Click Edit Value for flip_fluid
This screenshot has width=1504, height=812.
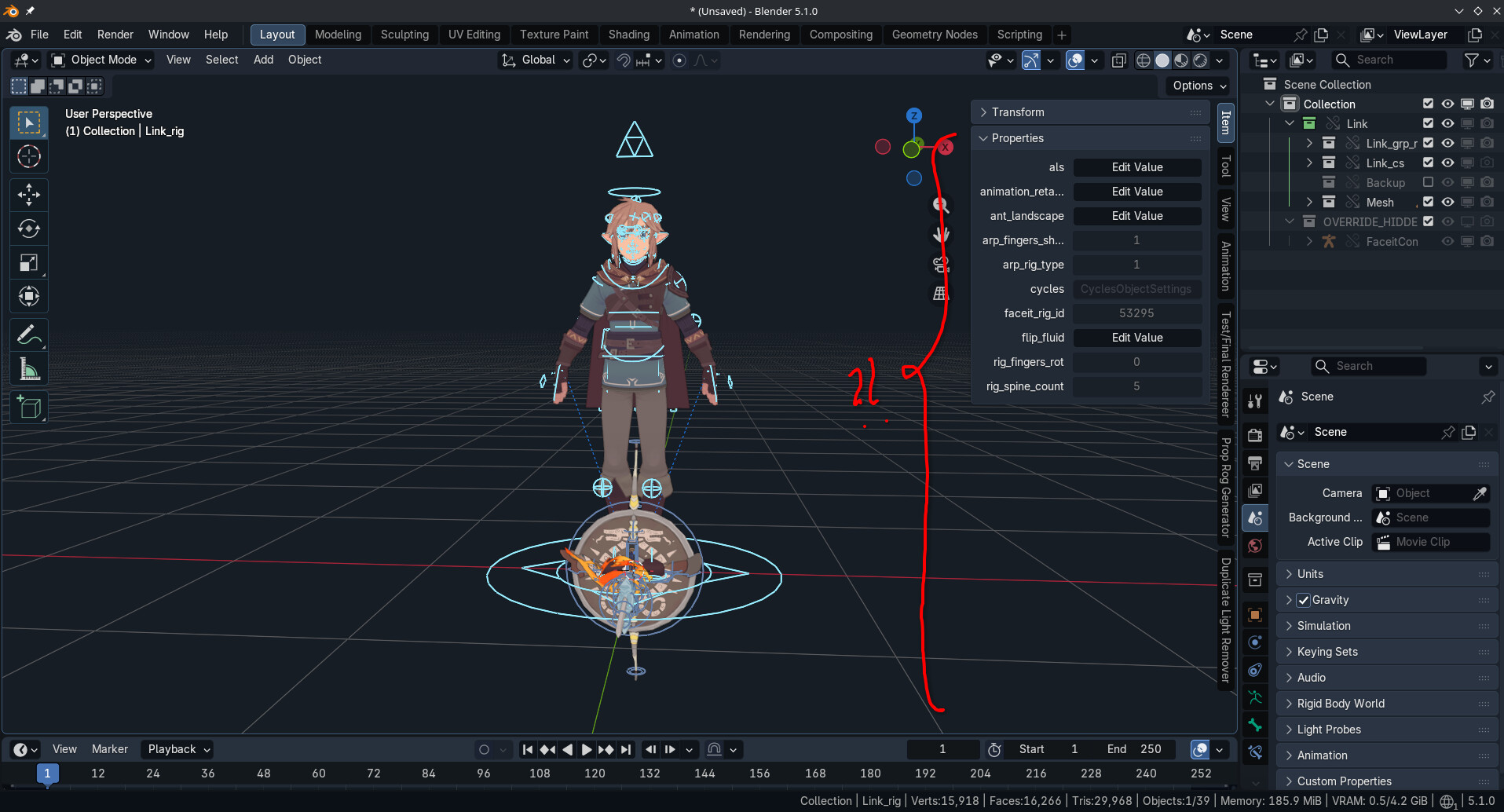coord(1137,338)
